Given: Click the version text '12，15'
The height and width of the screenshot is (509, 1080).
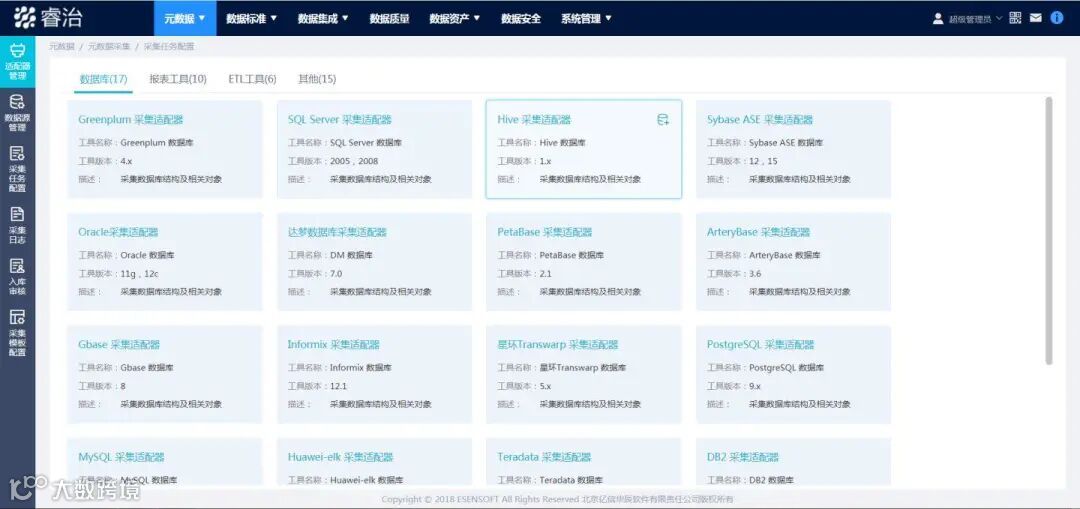Looking at the screenshot, I should [x=763, y=161].
